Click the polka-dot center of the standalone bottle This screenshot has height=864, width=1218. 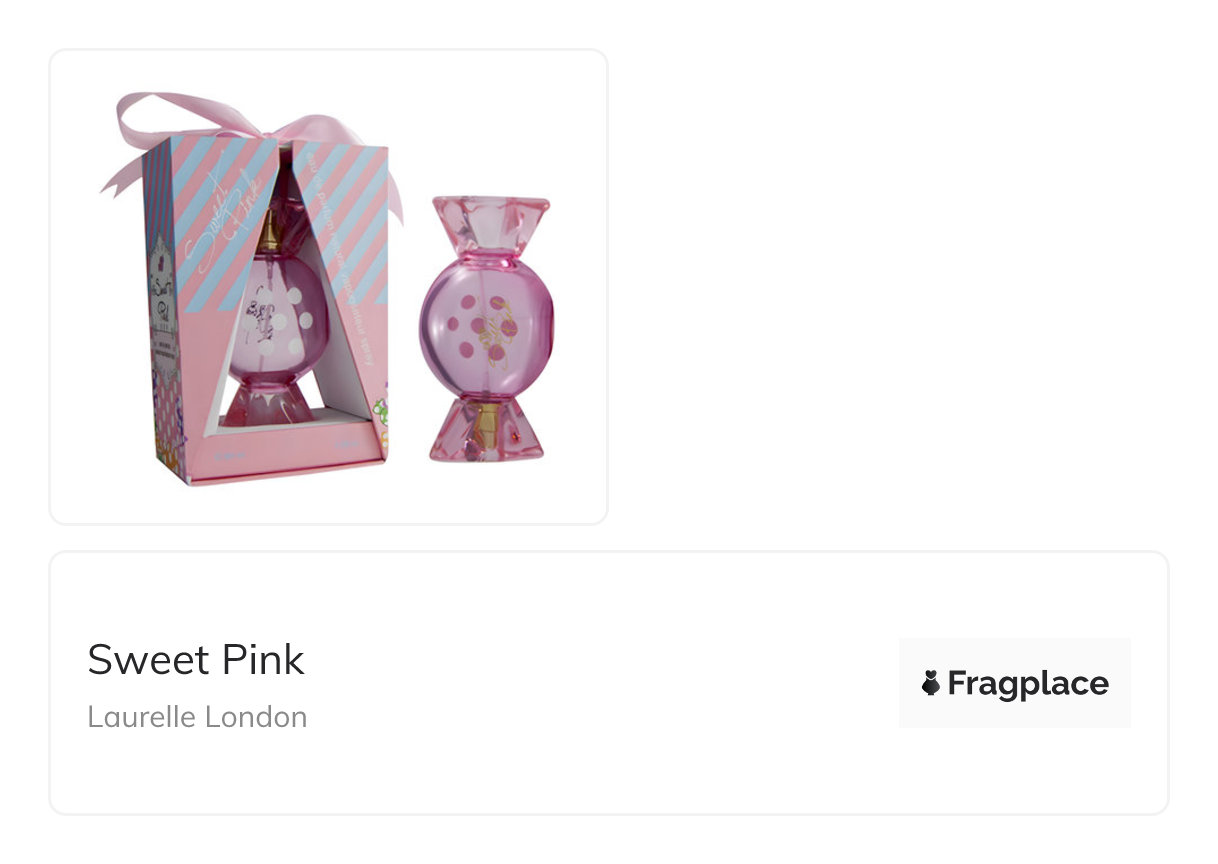pos(486,328)
